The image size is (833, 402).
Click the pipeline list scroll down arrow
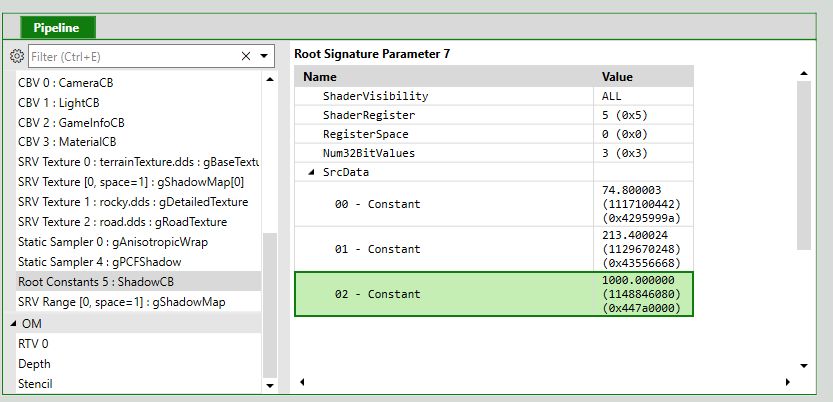point(270,386)
